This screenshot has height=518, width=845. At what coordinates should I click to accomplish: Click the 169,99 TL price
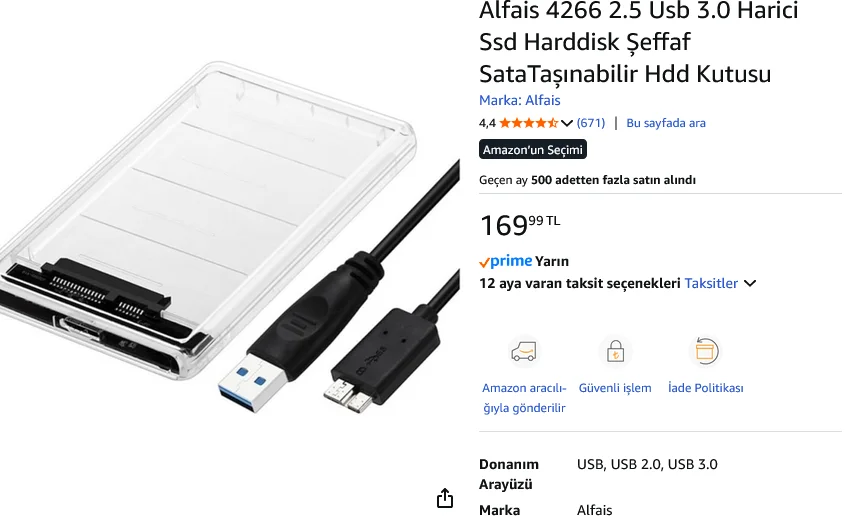click(520, 225)
